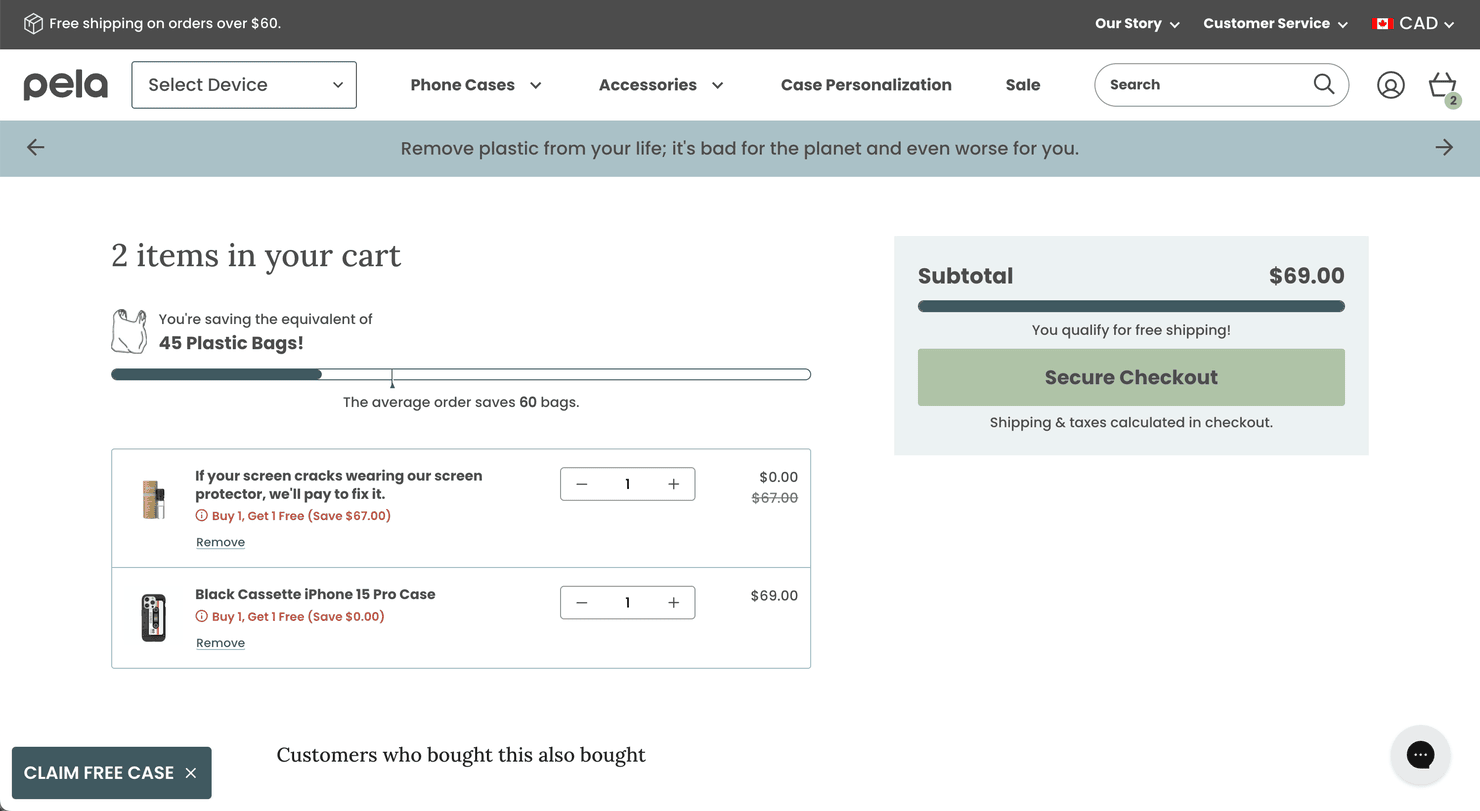
Task: Decrease Black Cassette case quantity
Action: coord(582,602)
